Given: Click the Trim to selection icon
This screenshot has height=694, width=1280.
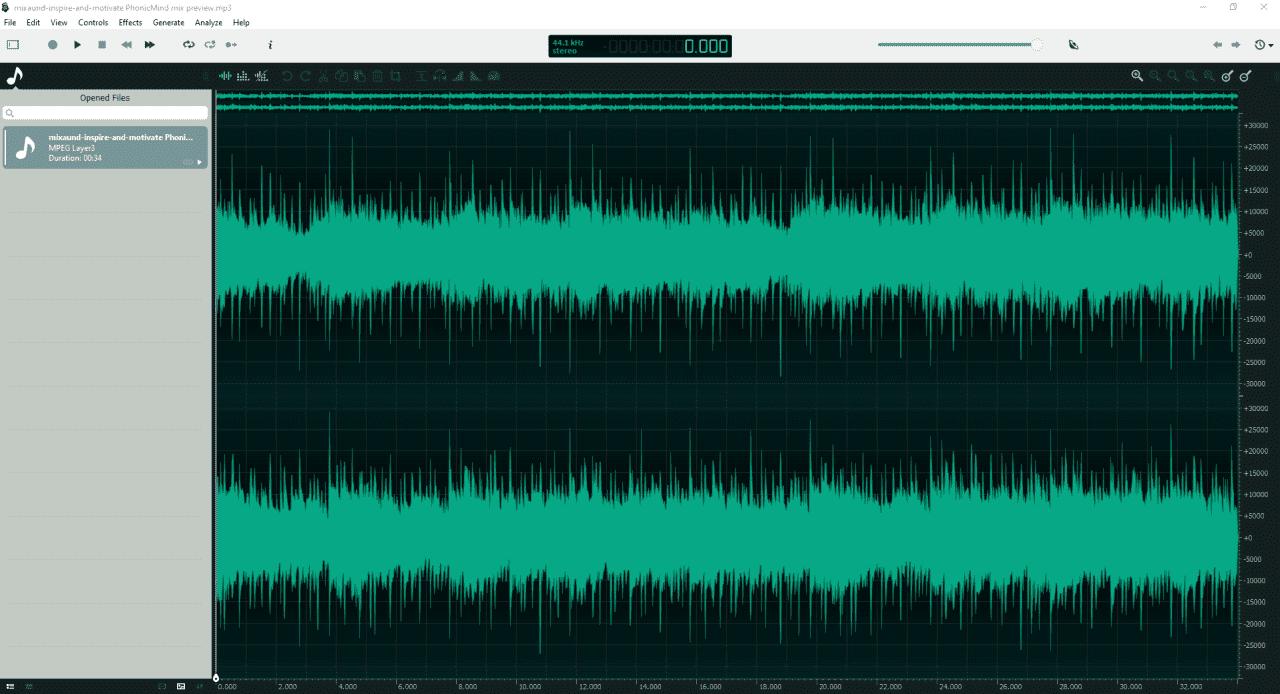Looking at the screenshot, I should point(397,75).
